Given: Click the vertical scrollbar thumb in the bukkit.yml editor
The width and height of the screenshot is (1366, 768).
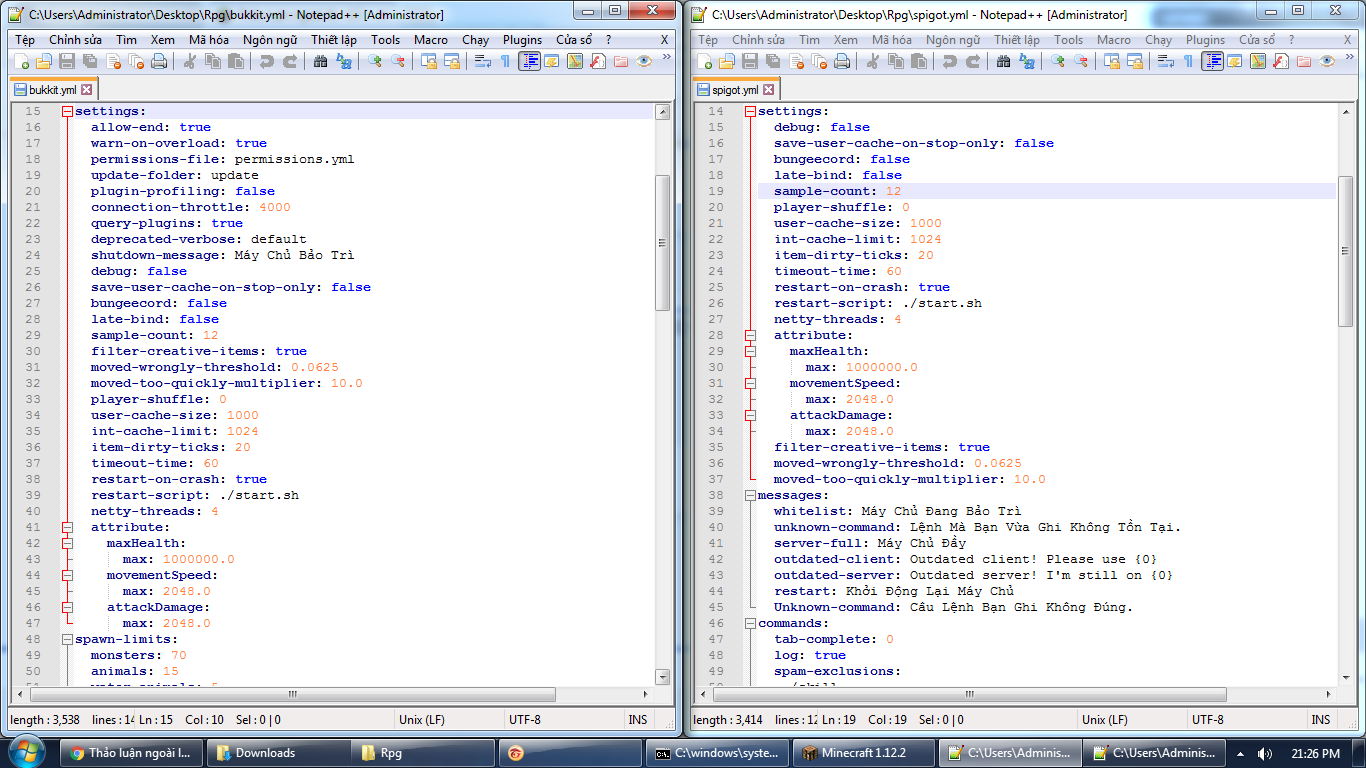Looking at the screenshot, I should pyautogui.click(x=662, y=242).
